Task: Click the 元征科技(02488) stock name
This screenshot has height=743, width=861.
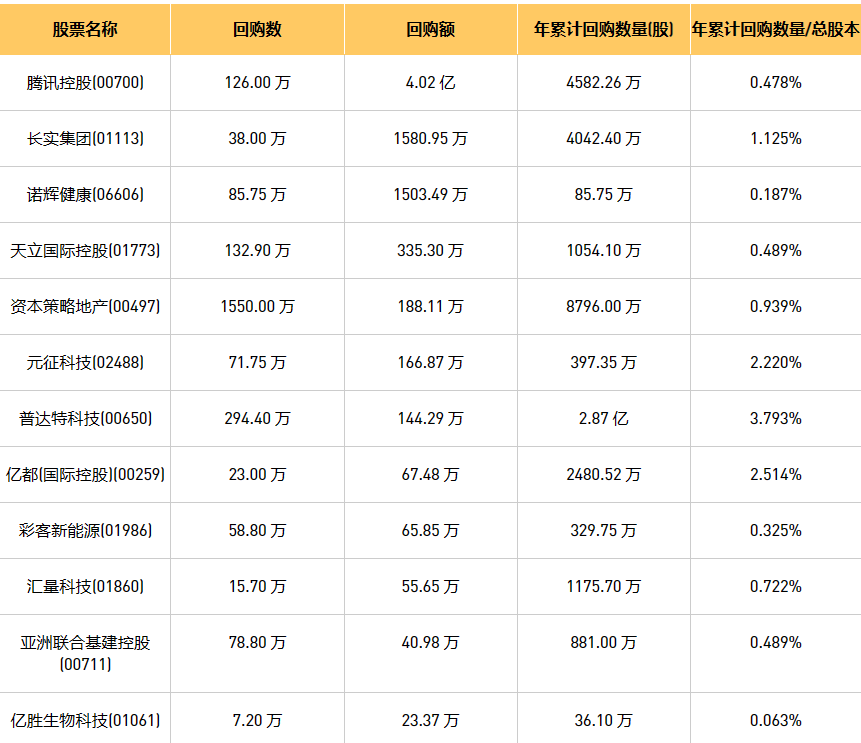Action: (x=85, y=363)
